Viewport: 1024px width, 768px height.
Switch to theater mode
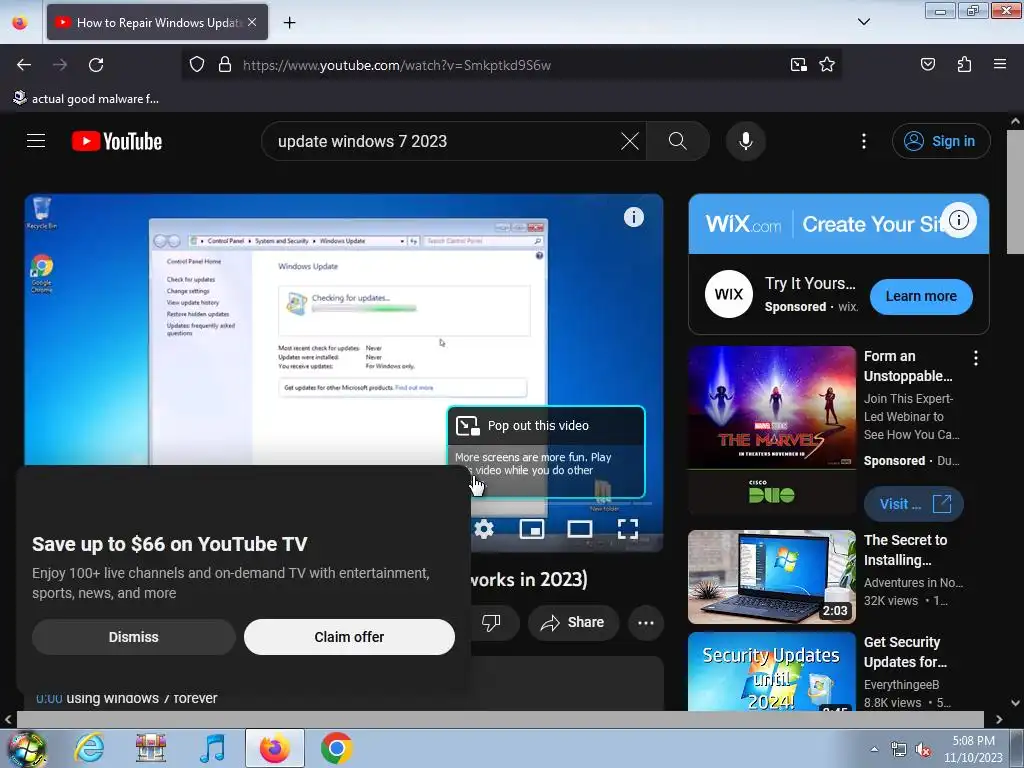pyautogui.click(x=580, y=528)
